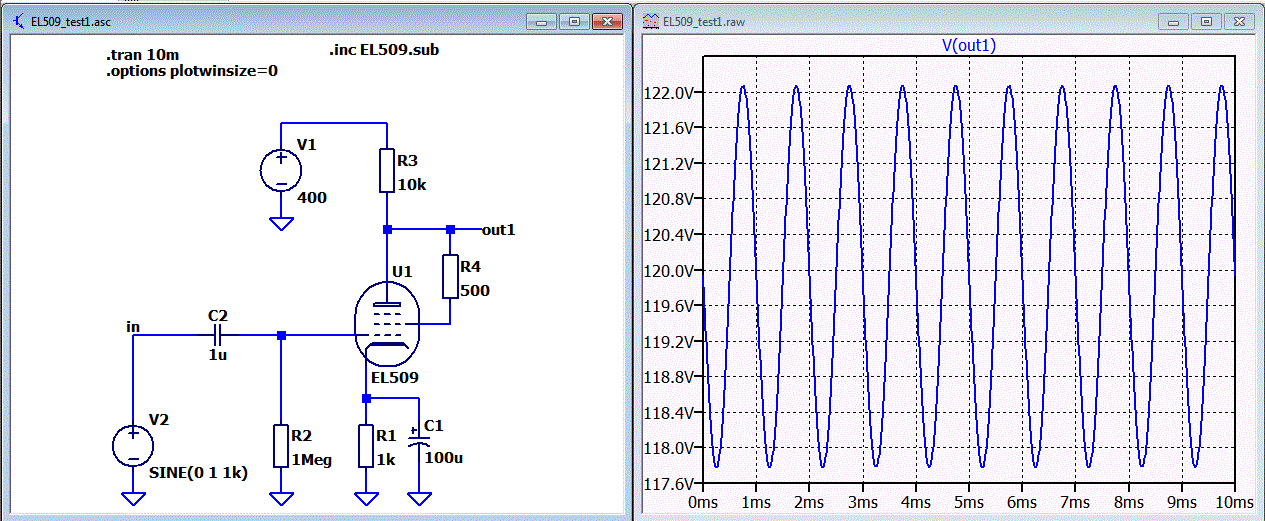
Task: Maximize the EL509_test1.asc schematic window
Action: (574, 20)
